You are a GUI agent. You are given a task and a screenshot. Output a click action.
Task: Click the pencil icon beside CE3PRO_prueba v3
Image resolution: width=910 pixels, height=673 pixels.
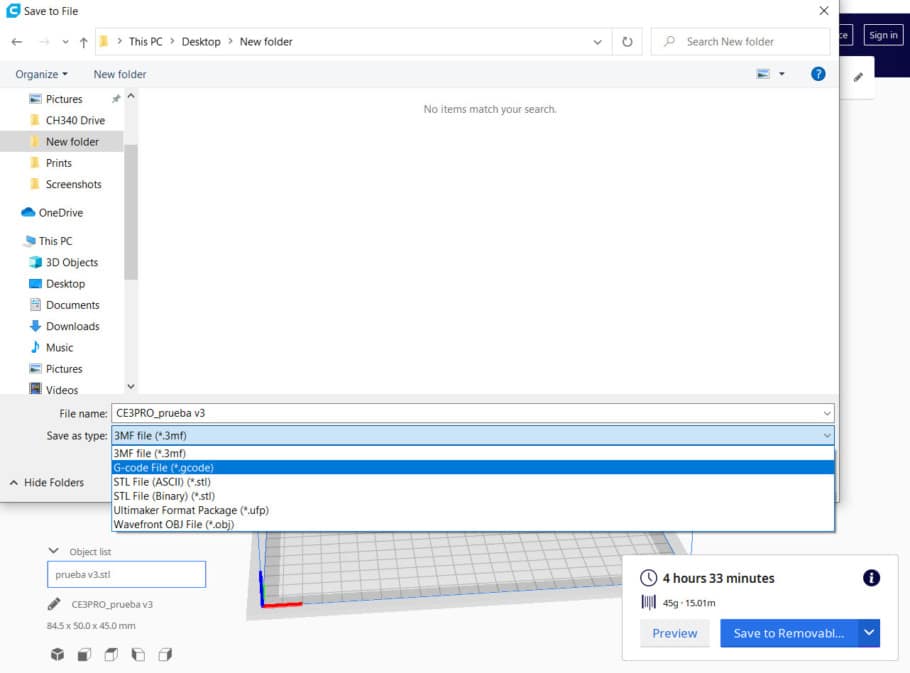click(x=54, y=604)
